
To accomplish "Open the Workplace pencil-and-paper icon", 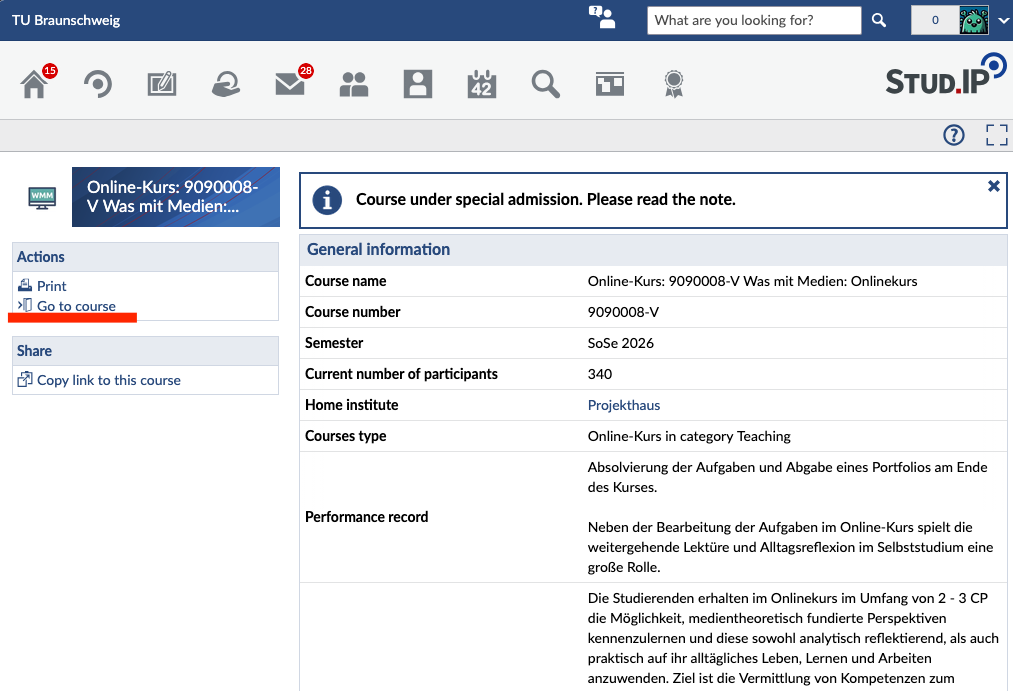I will click(x=162, y=84).
